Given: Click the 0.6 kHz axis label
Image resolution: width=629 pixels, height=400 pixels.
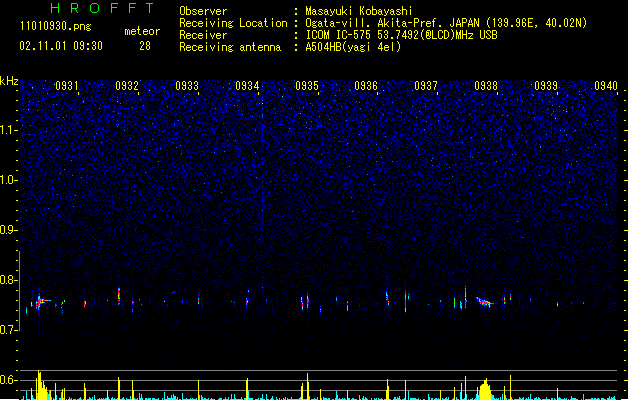Looking at the screenshot, I should point(9,380).
